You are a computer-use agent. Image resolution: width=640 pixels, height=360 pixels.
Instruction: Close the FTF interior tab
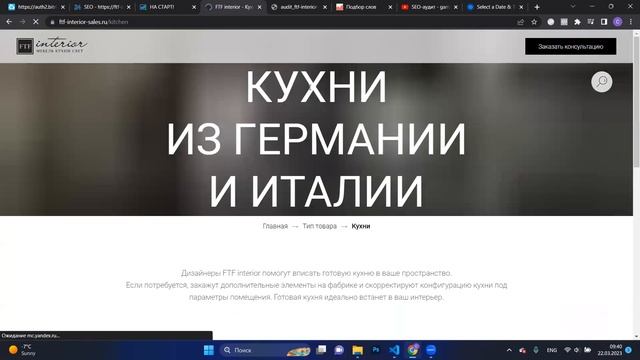pos(260,7)
